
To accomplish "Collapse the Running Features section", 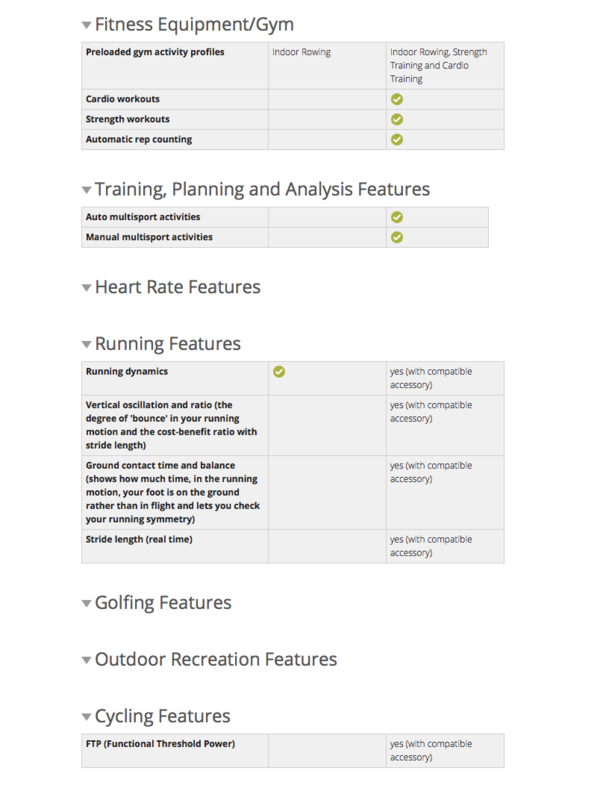I will [87, 344].
